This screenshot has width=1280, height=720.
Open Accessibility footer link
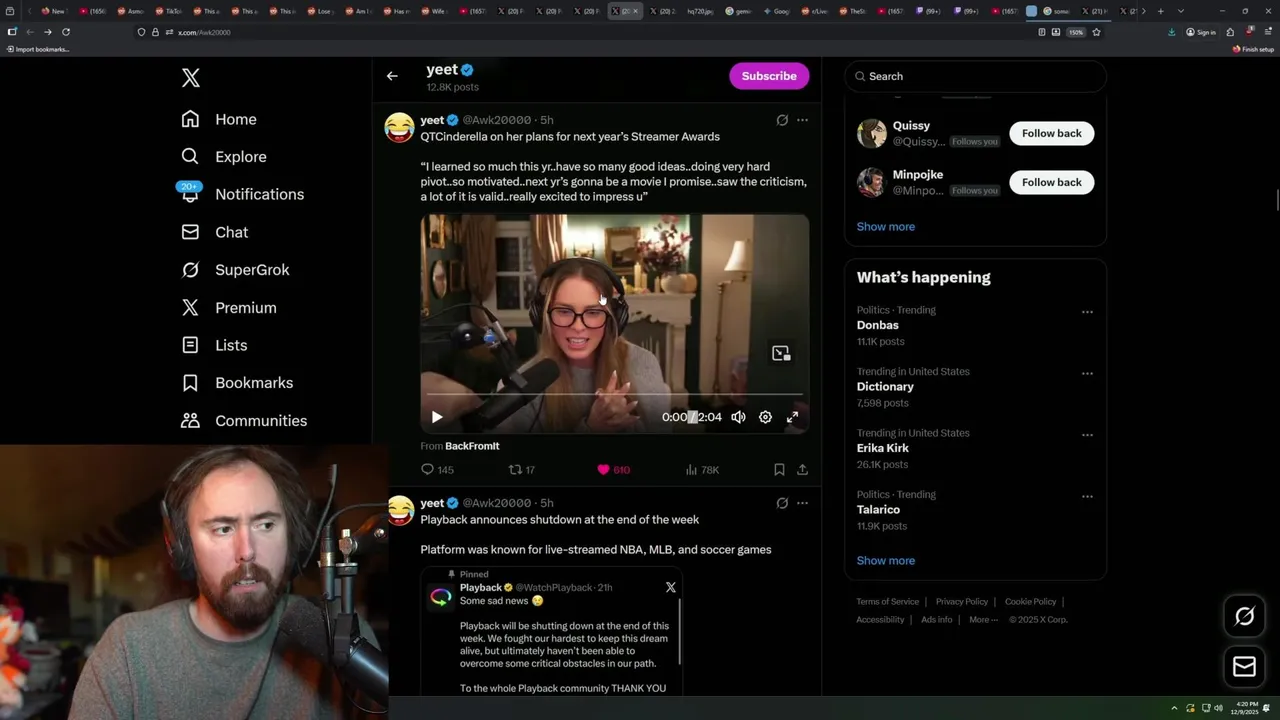pyautogui.click(x=880, y=620)
